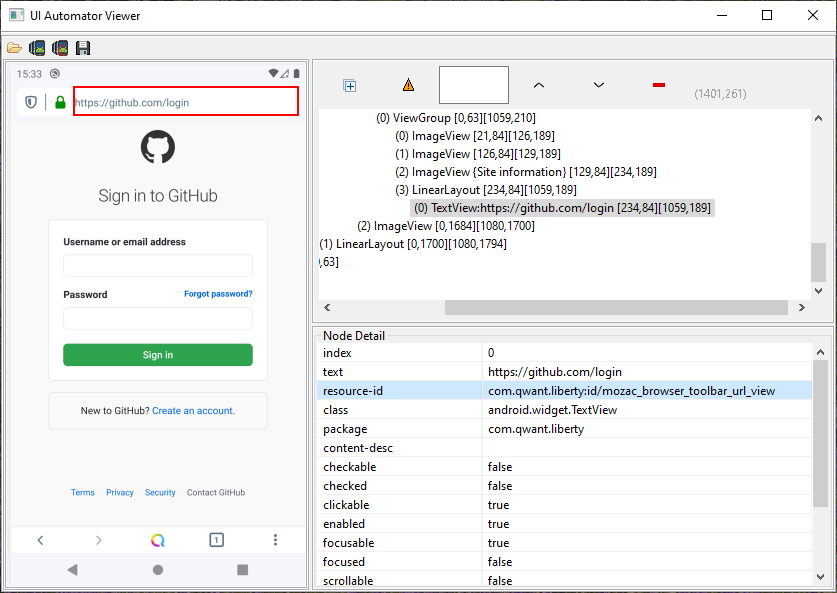Click the clickable property row
This screenshot has width=837, height=593.
pos(564,505)
